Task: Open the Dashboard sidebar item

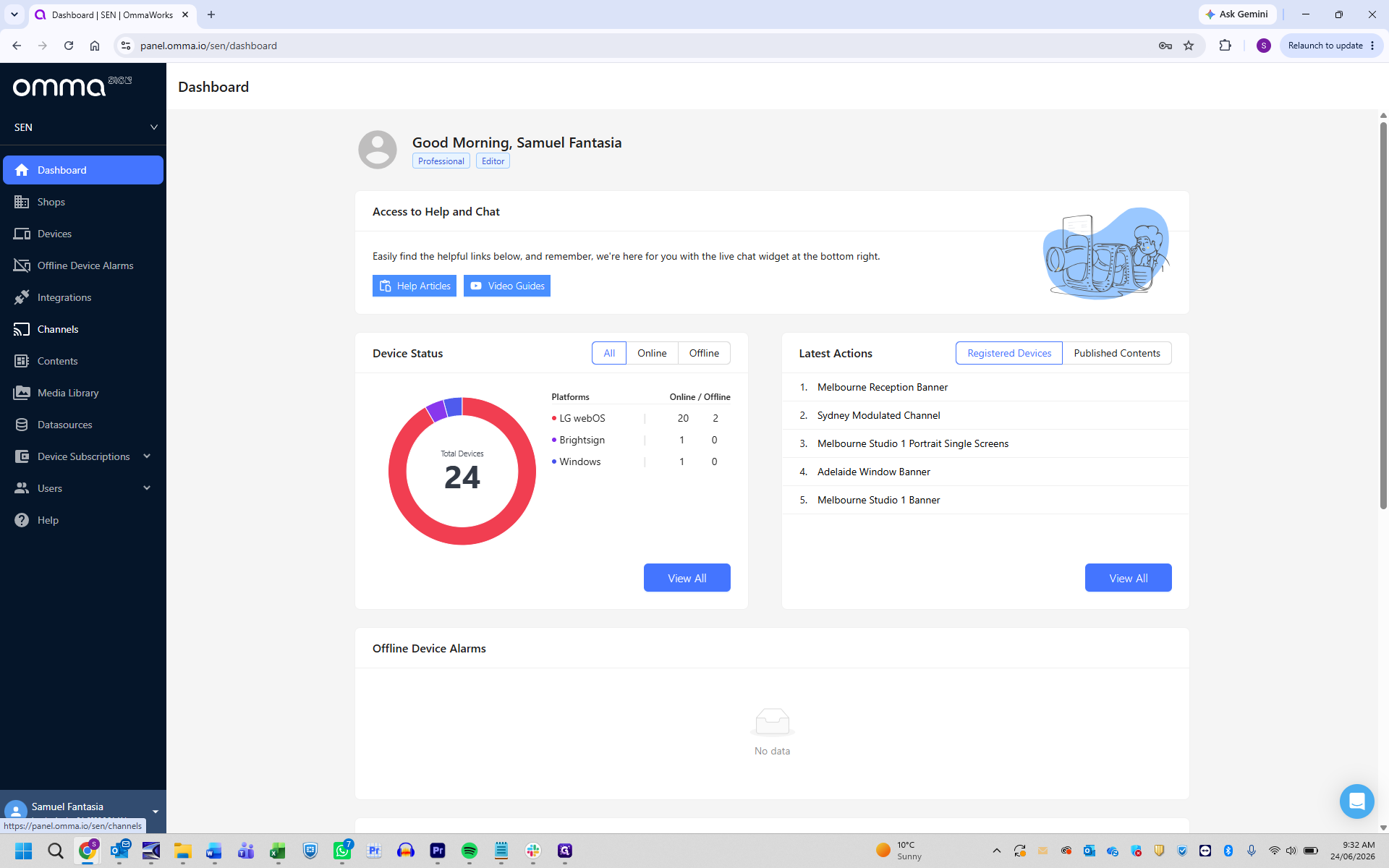Action: (x=83, y=170)
